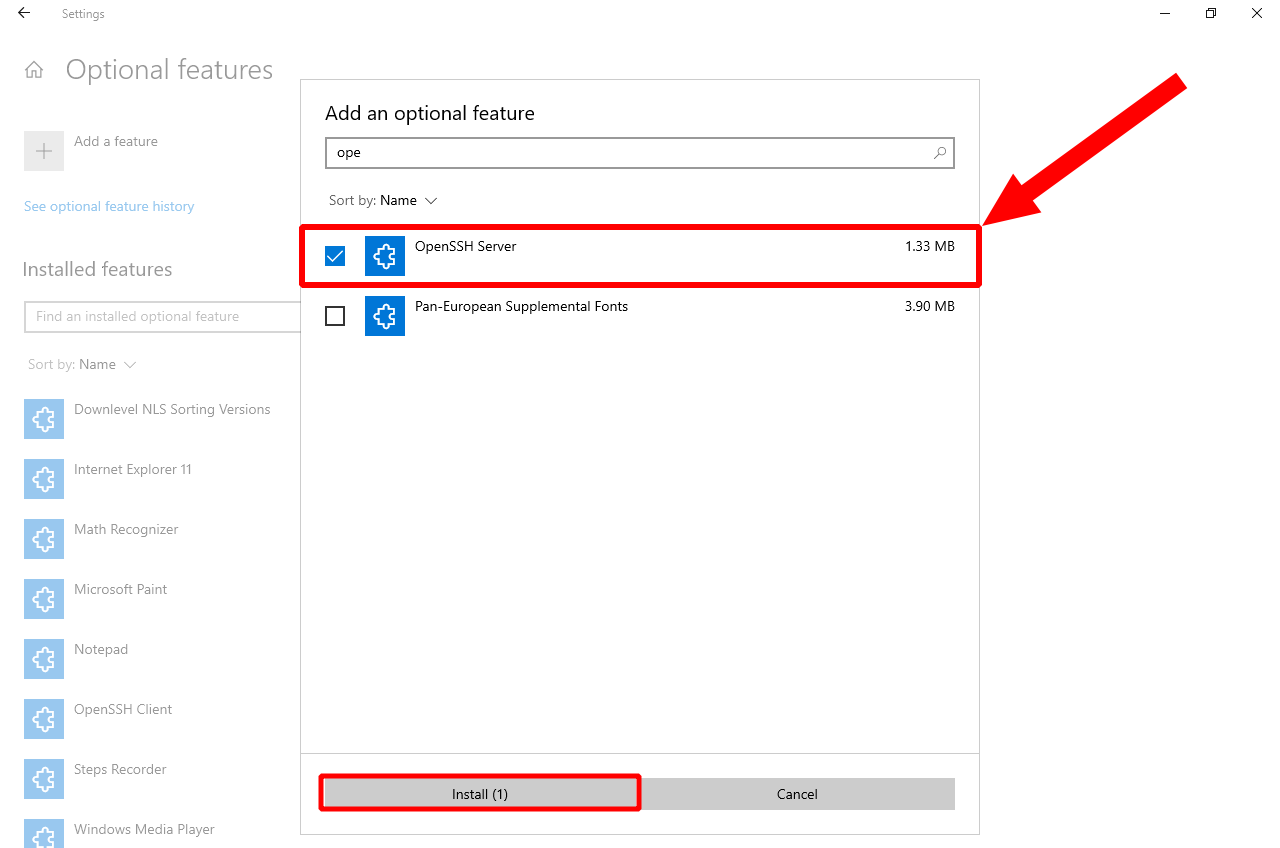Click the Pan-European Supplemental Fonts icon
The height and width of the screenshot is (848, 1280).
pyautogui.click(x=385, y=316)
